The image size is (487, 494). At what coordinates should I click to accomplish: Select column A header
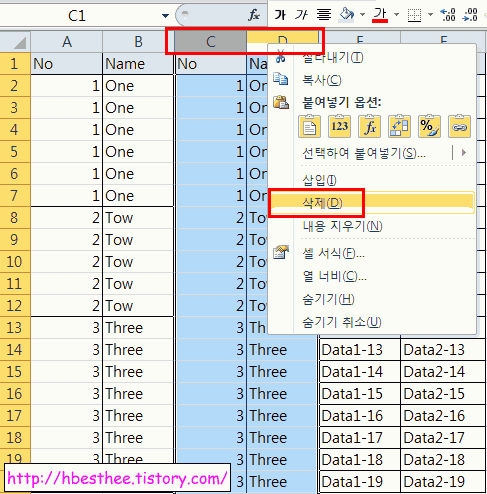(x=67, y=42)
